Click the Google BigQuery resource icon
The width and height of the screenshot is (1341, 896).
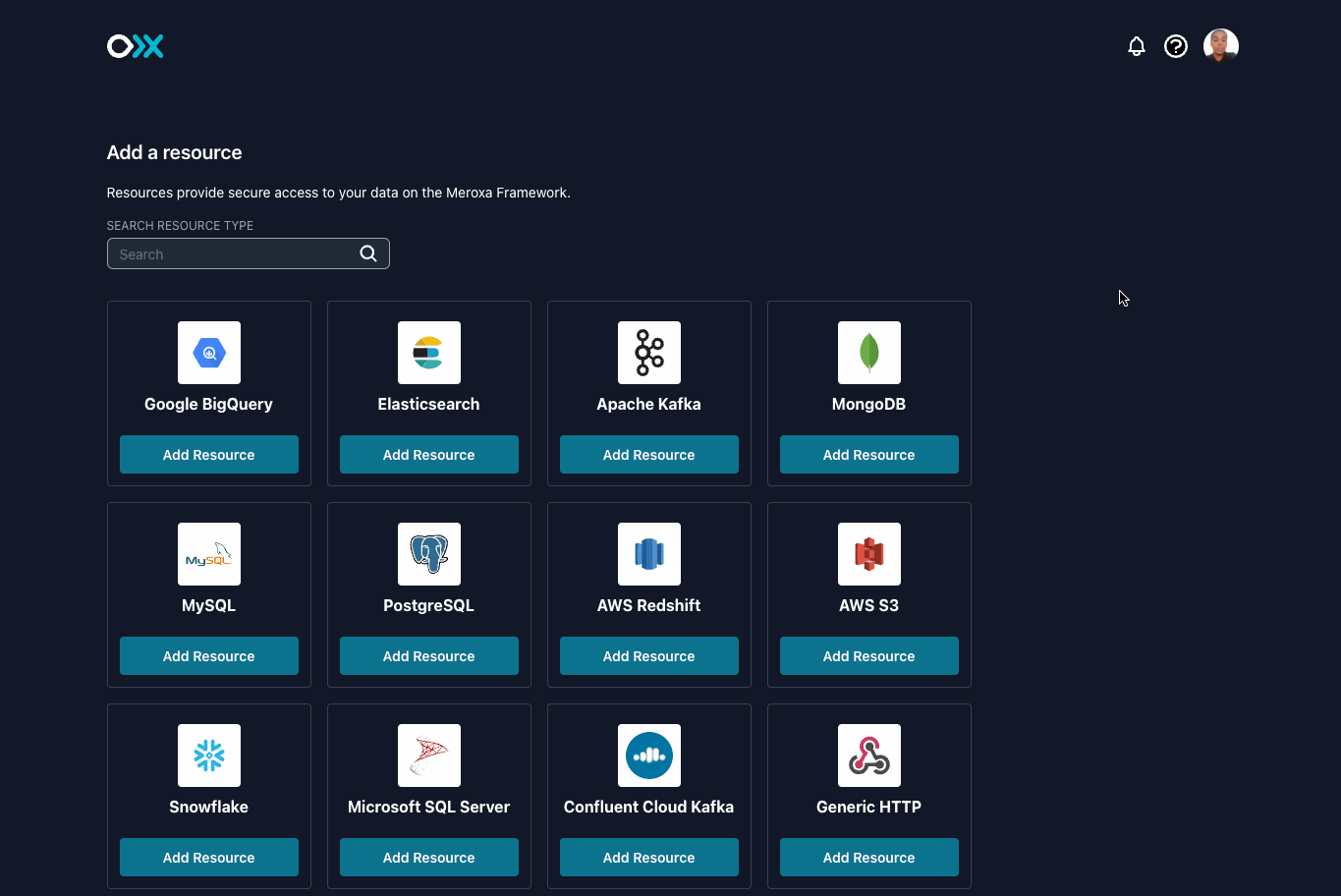point(208,352)
